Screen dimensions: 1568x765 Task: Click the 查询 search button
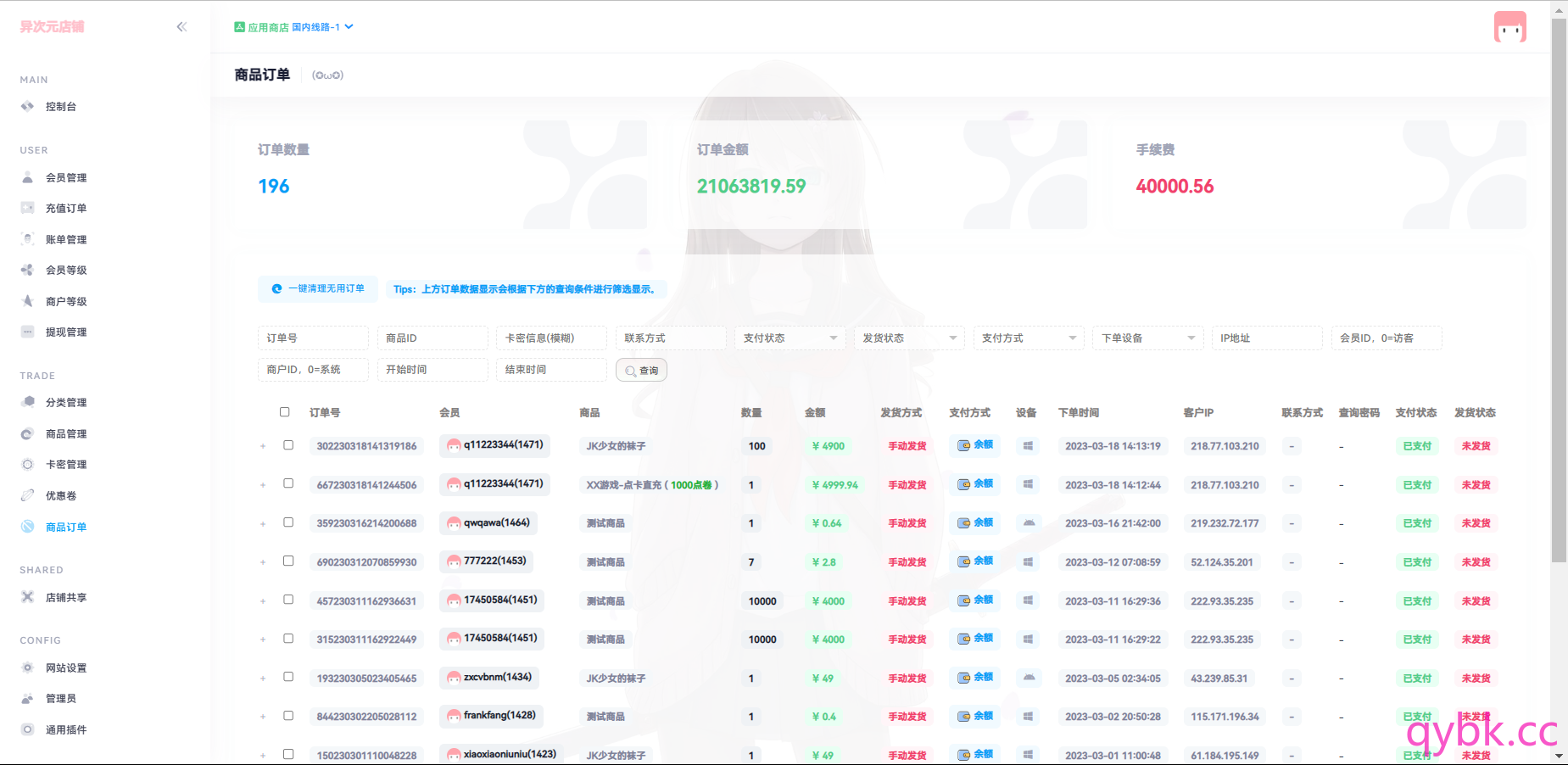click(641, 371)
